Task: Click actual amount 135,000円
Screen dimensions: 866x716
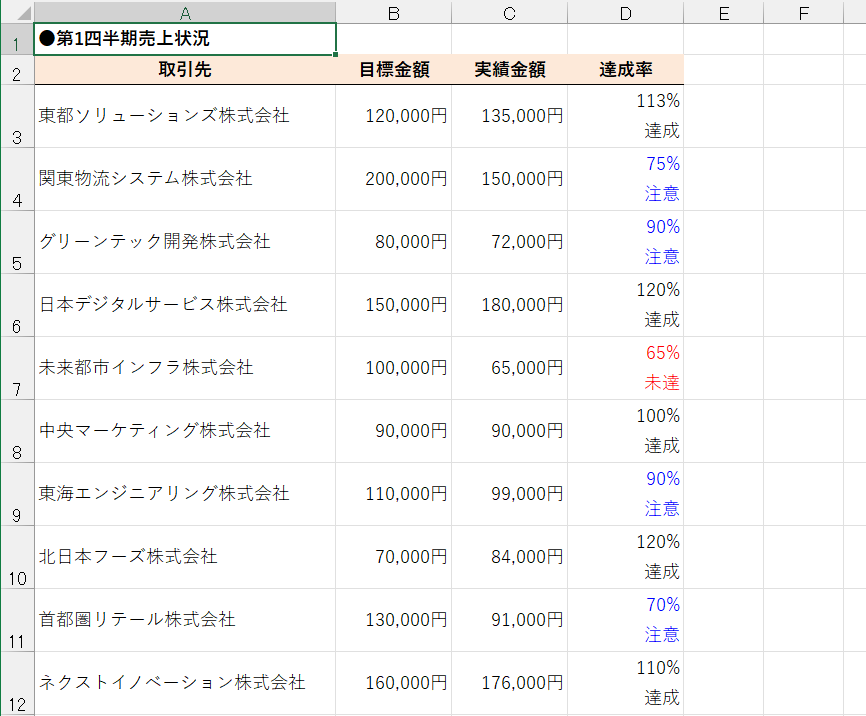Action: tap(509, 116)
